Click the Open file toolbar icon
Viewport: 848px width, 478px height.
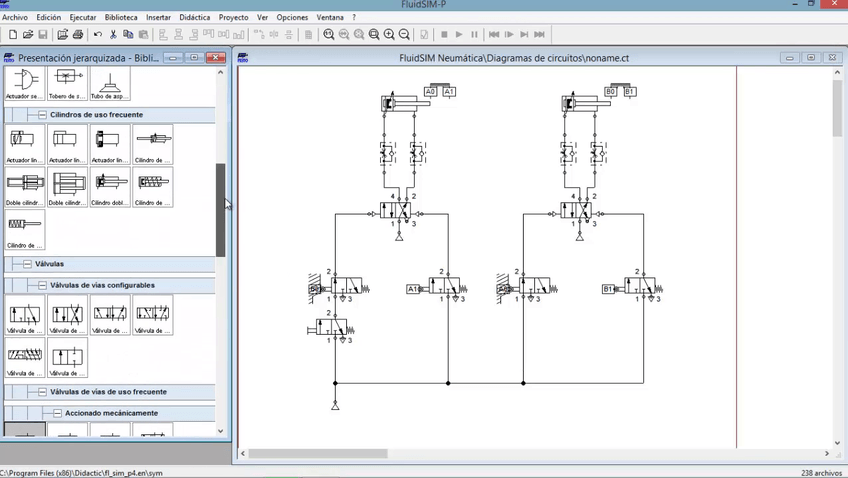(x=28, y=35)
